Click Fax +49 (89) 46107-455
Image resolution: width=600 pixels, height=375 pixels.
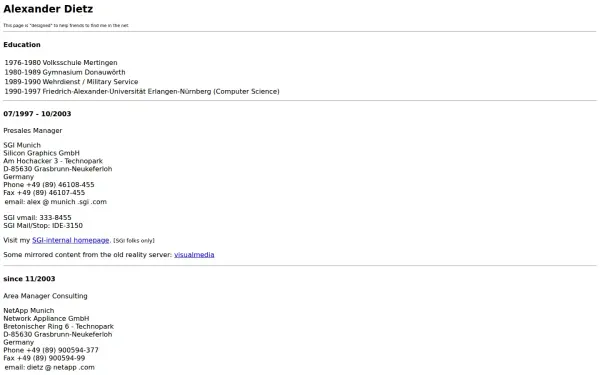click(x=44, y=193)
